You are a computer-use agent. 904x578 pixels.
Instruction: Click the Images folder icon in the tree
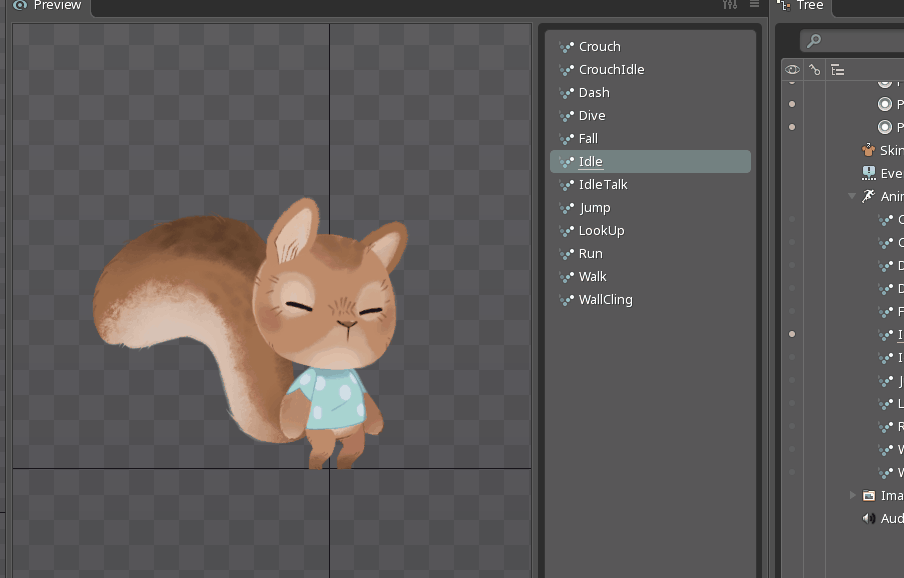point(868,495)
